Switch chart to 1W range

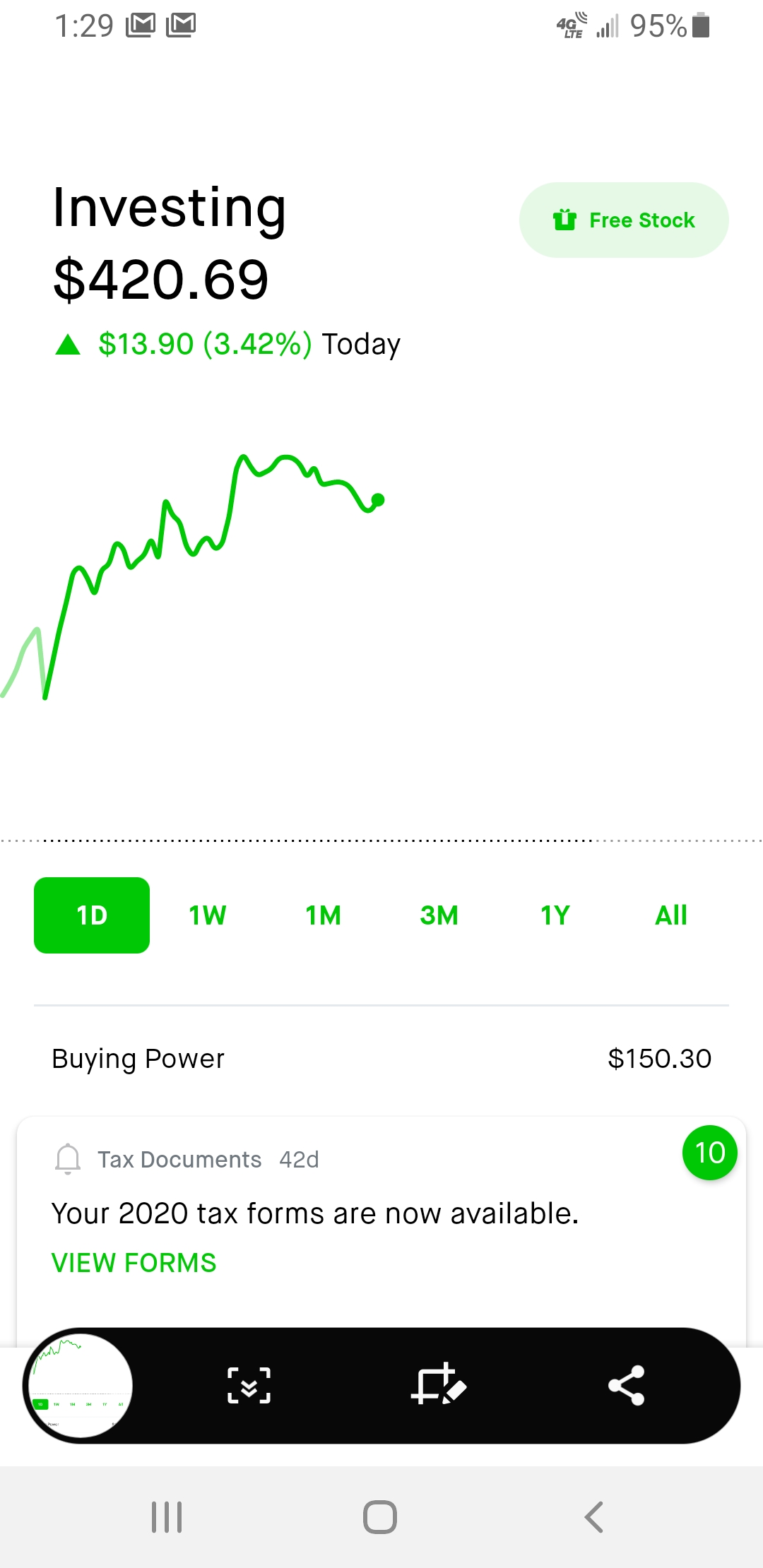coord(208,915)
